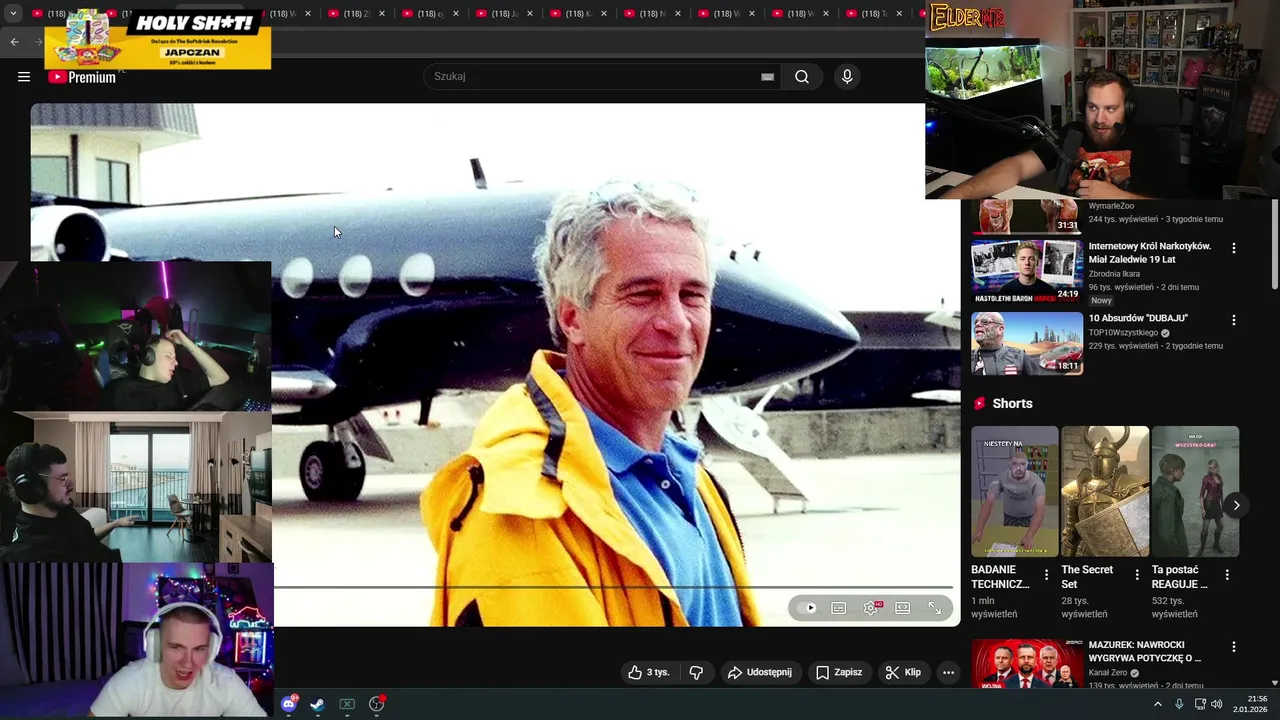Close the (118) Zi browser tab
Viewport: 1280px width, 720px height.
point(382,14)
